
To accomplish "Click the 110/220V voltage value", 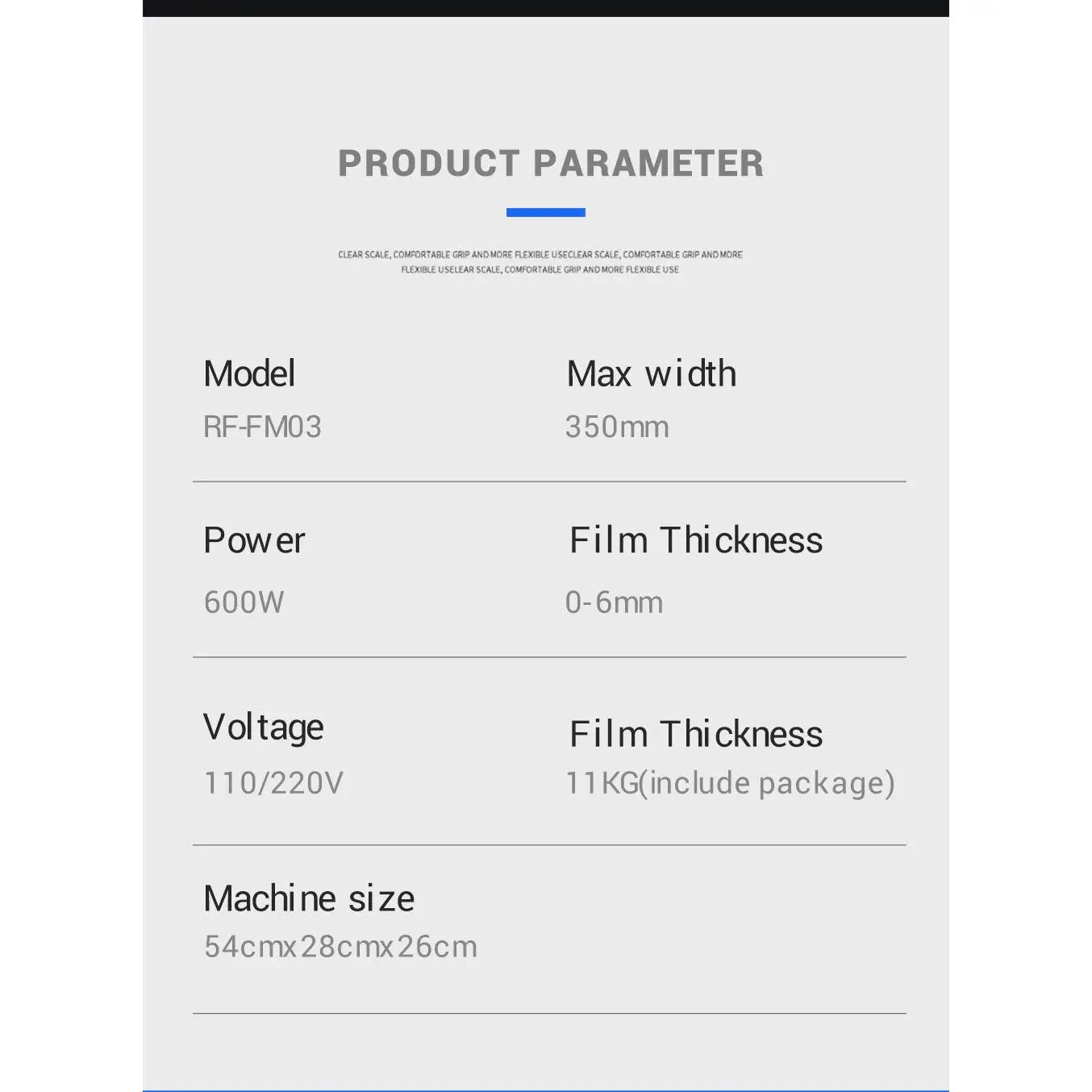I will pyautogui.click(x=273, y=783).
